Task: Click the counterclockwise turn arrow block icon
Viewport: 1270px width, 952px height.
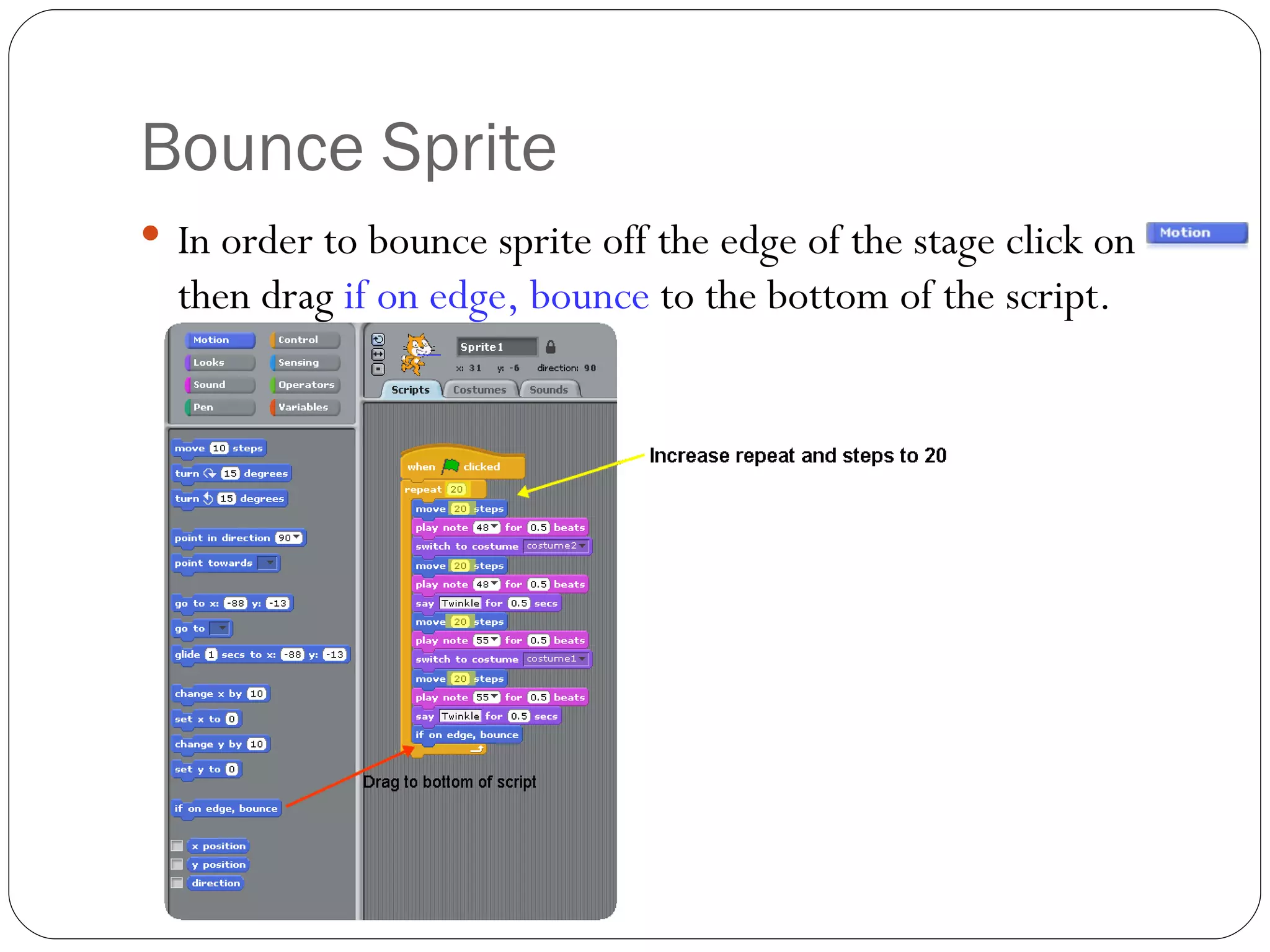Action: click(x=208, y=498)
